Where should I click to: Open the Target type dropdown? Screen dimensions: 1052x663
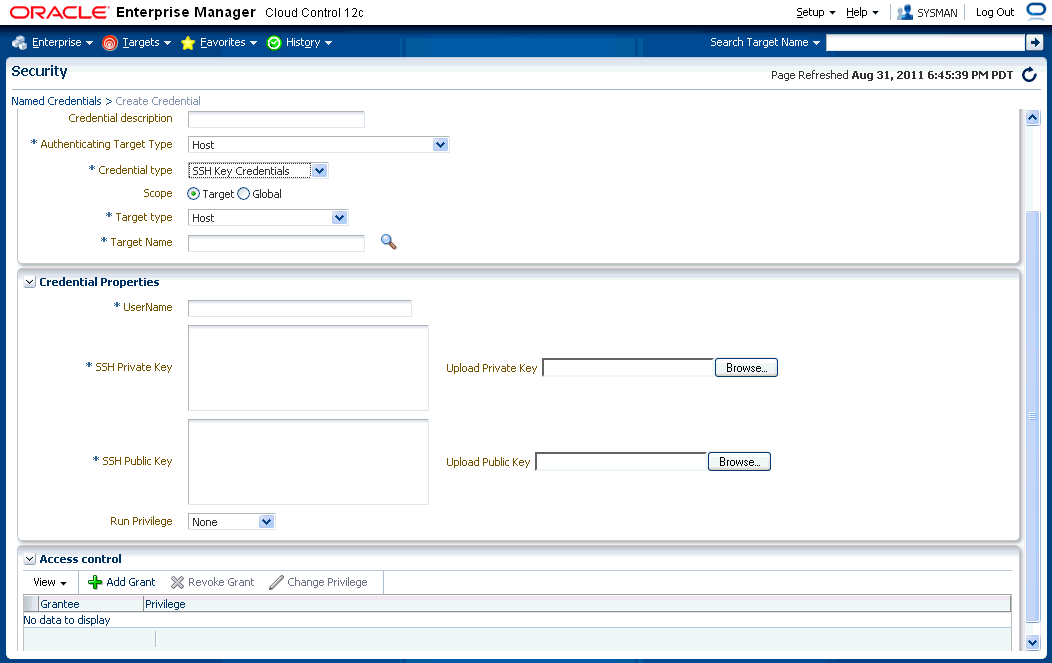(339, 218)
